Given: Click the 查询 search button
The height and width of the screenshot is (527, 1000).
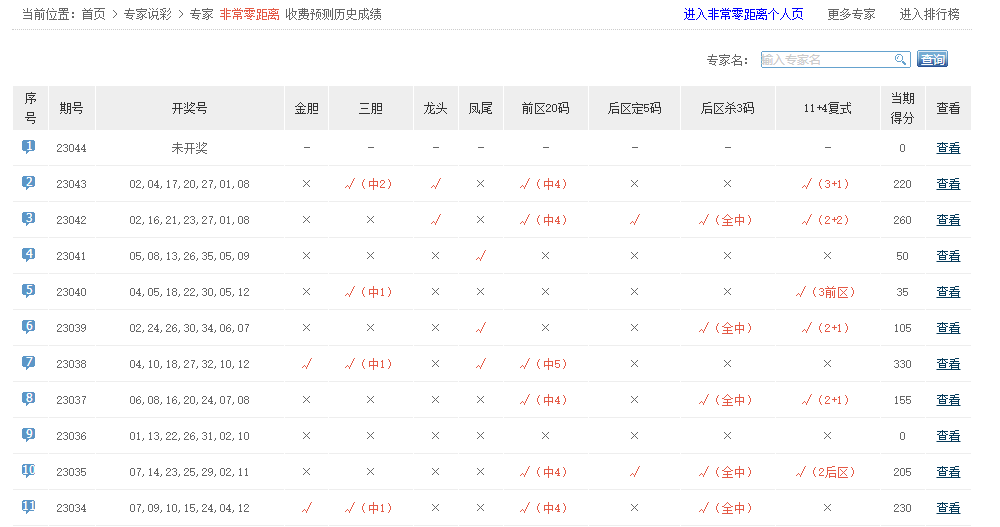Looking at the screenshot, I should [x=932, y=60].
